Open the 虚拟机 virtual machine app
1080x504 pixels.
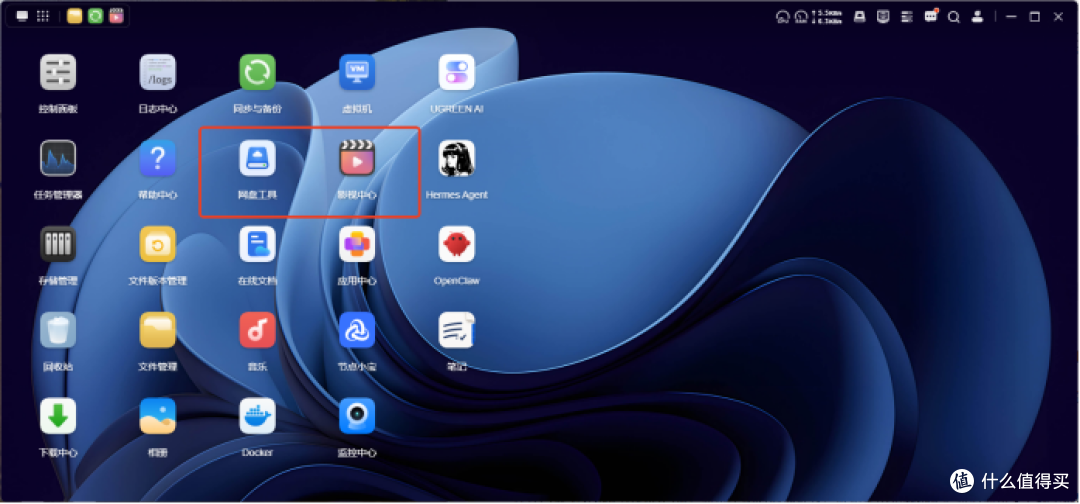[x=357, y=72]
